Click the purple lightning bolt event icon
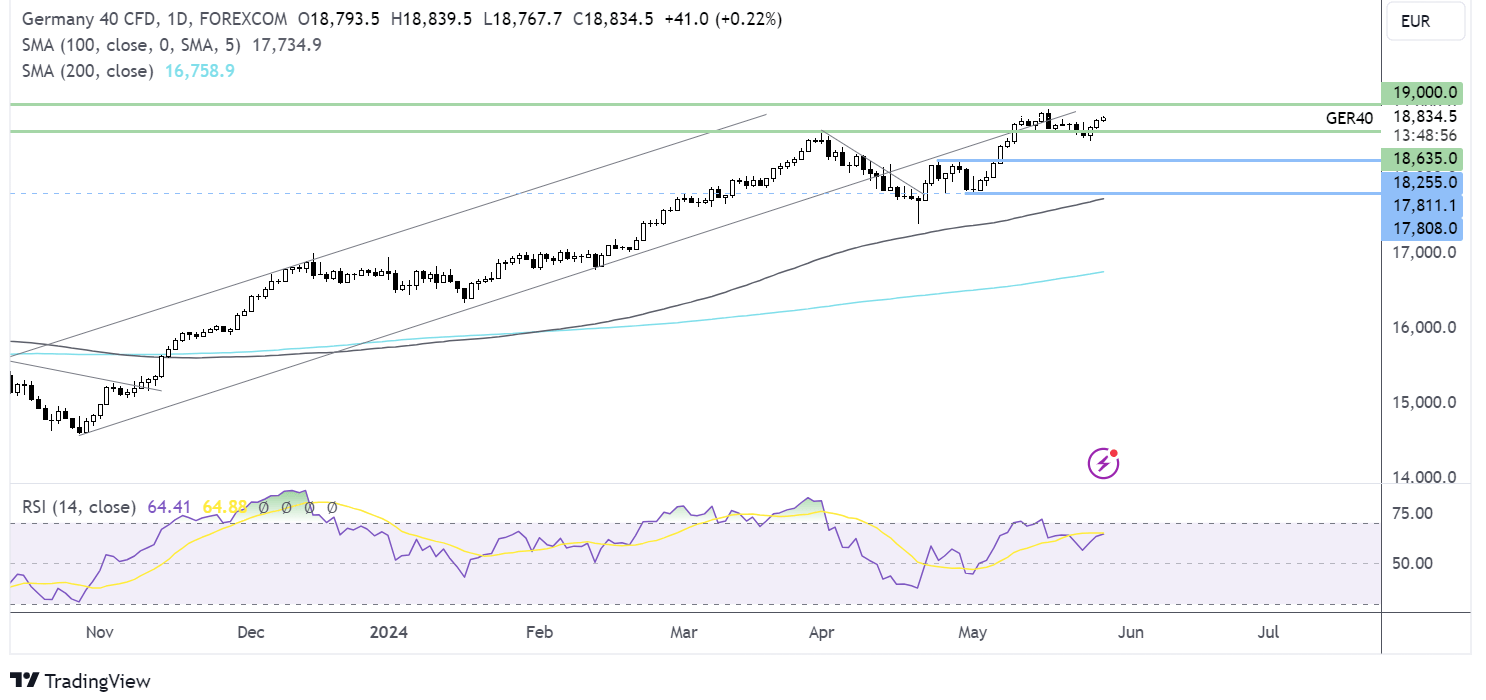This screenshot has width=1486, height=700. click(1103, 463)
